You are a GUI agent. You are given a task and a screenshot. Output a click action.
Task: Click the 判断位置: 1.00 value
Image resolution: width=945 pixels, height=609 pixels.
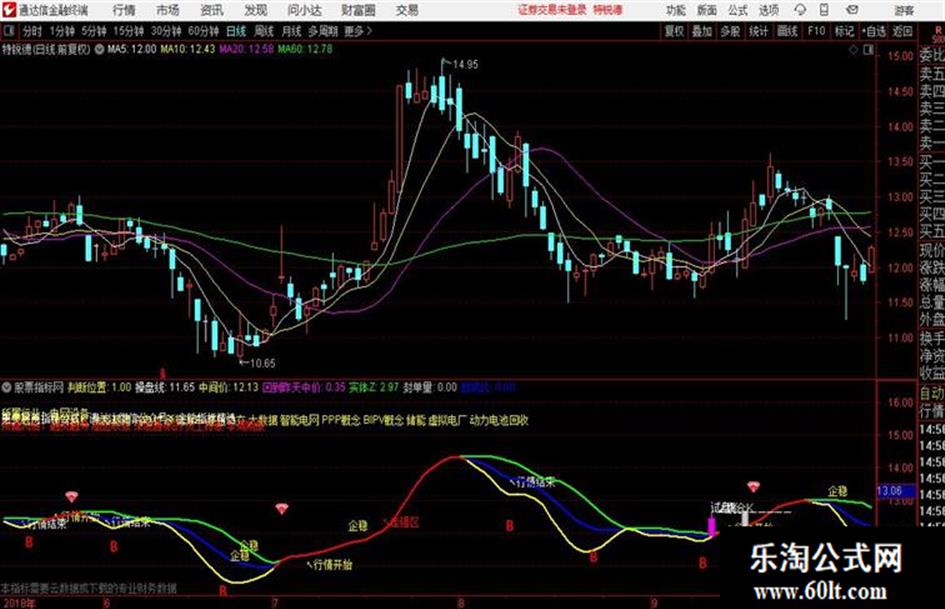99,387
